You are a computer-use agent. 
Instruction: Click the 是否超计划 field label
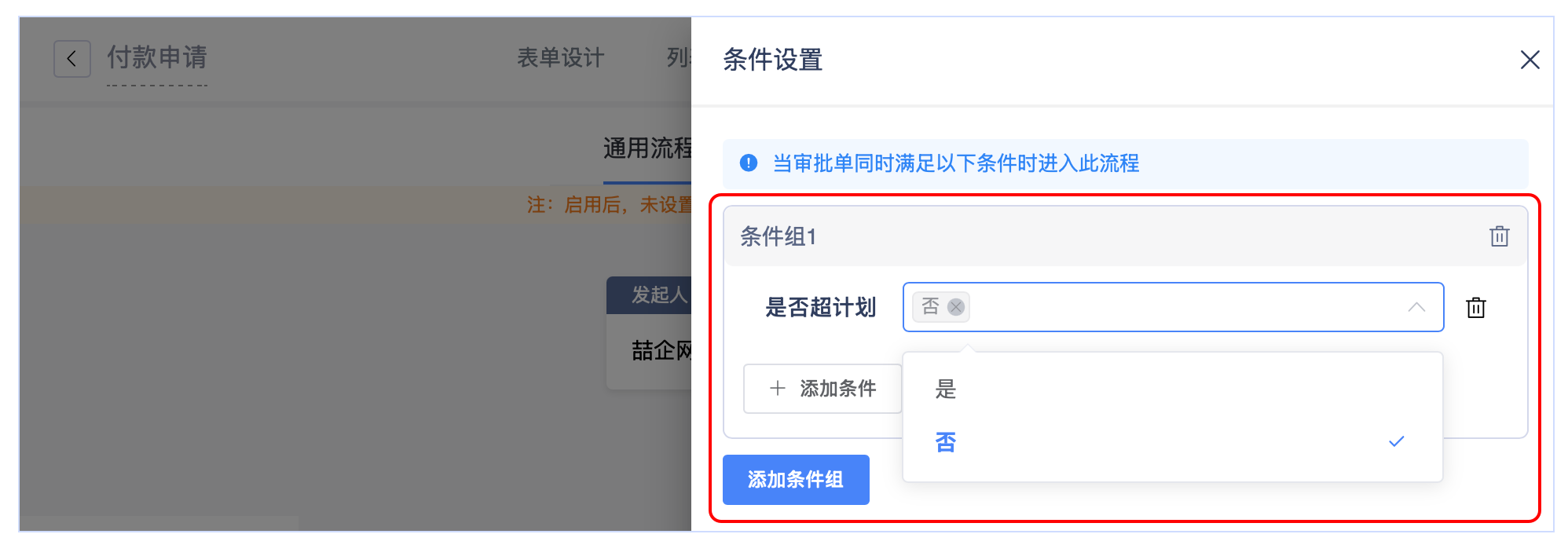pyautogui.click(x=820, y=308)
